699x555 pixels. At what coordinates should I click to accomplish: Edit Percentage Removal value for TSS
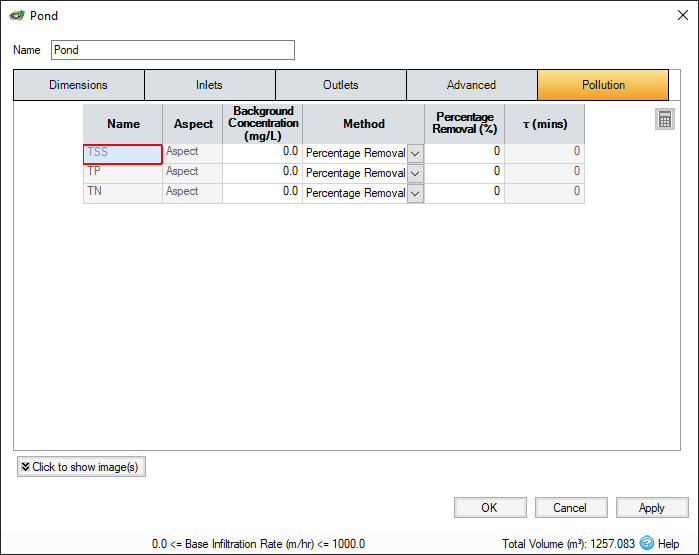pos(465,153)
